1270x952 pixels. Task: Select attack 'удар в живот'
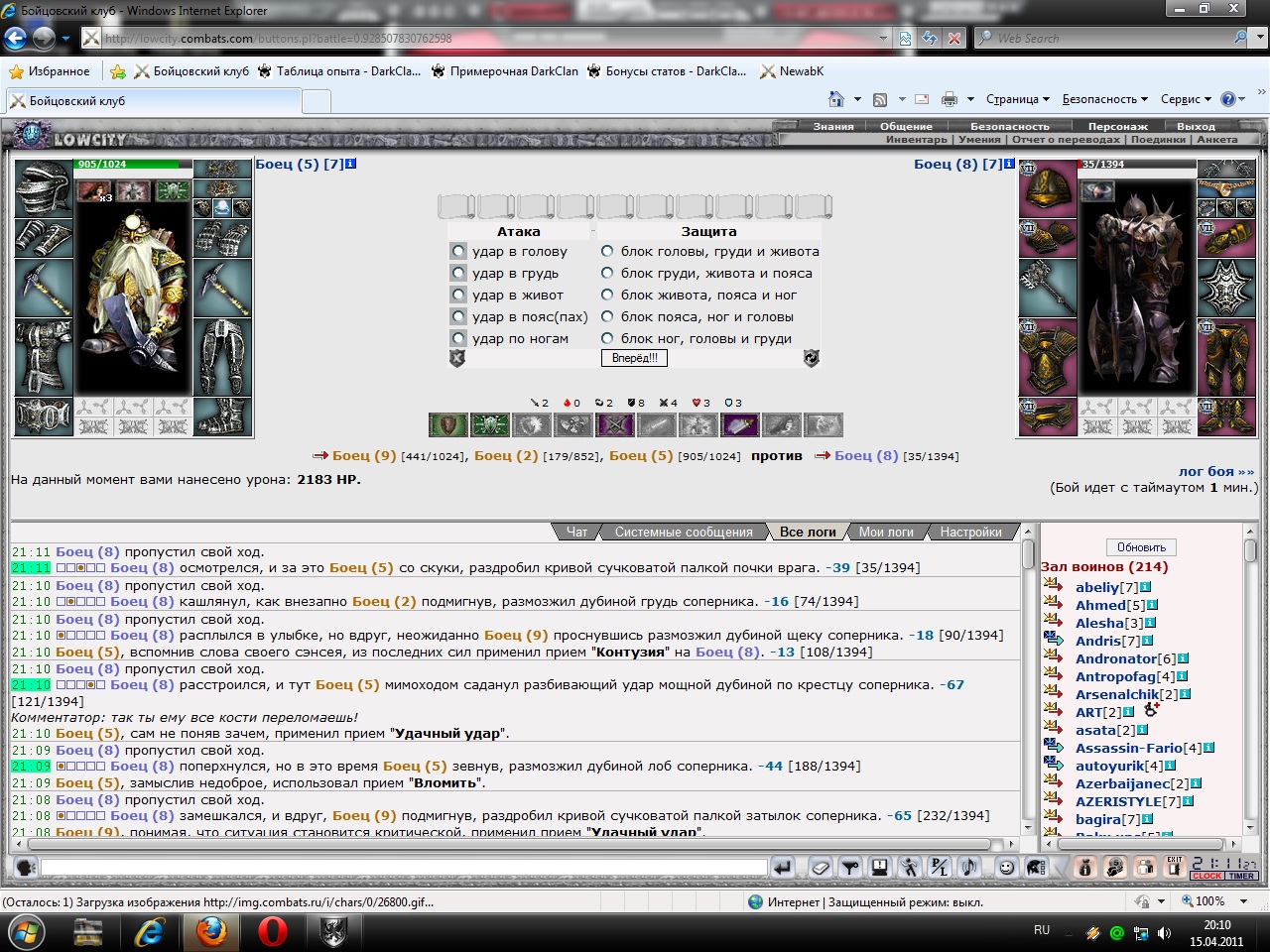457,295
